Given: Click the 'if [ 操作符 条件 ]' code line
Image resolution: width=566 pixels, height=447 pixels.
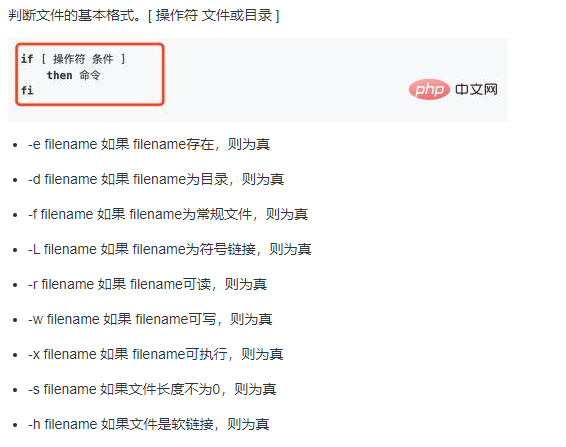Looking at the screenshot, I should click(x=73, y=58).
